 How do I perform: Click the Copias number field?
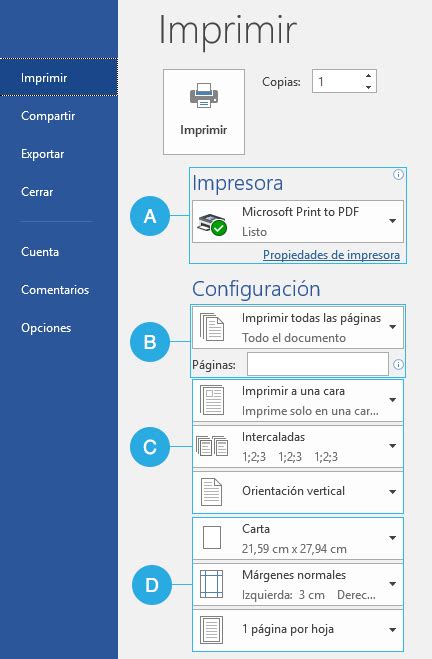coord(338,81)
